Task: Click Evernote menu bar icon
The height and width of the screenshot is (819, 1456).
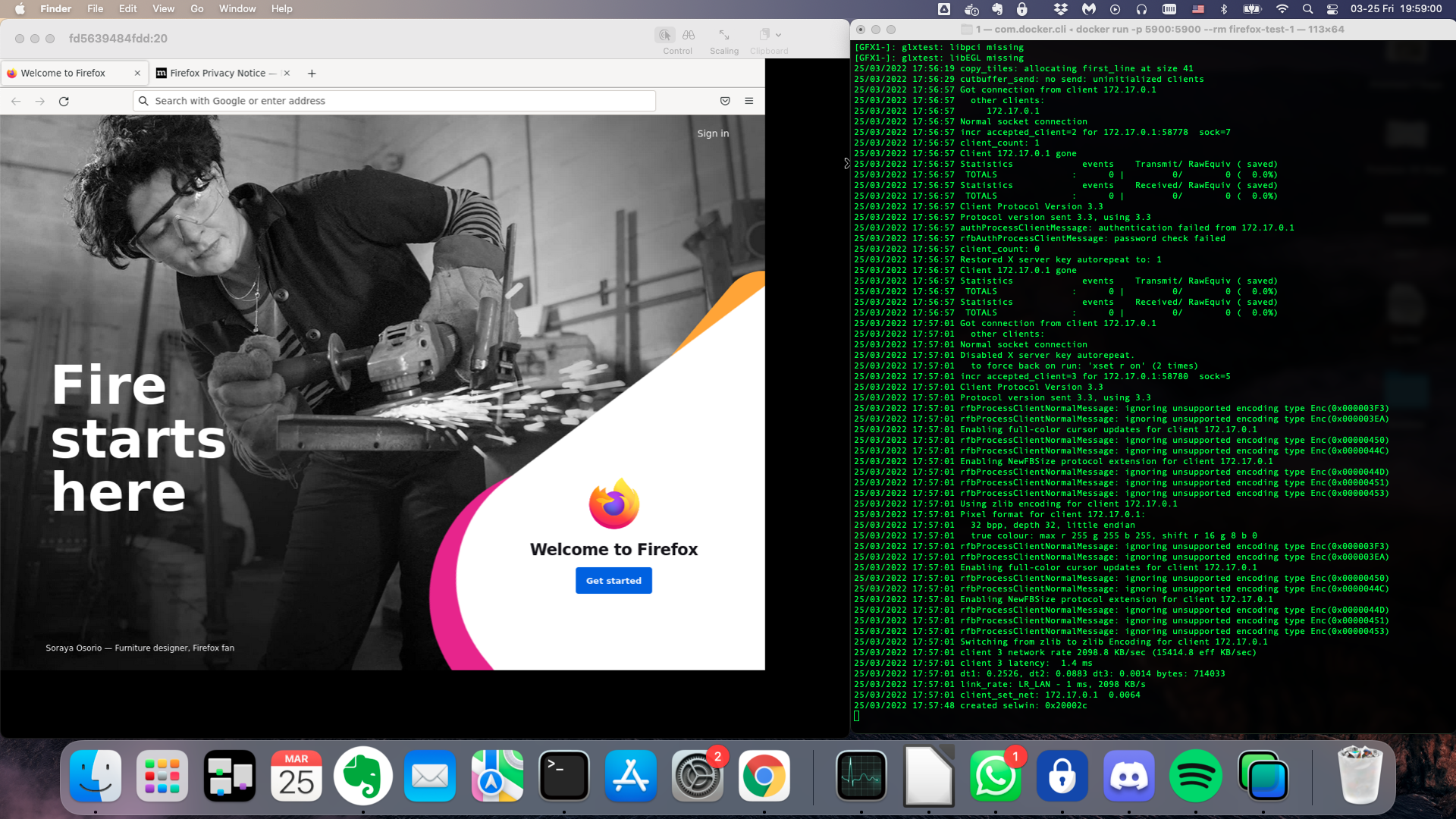Action: click(x=997, y=9)
